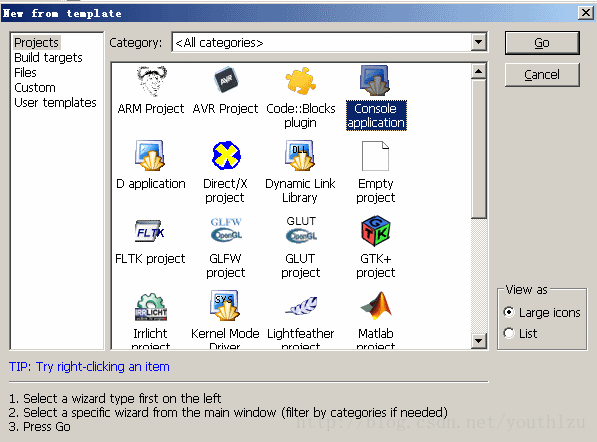Select the Direct/X project icon

coord(226,155)
